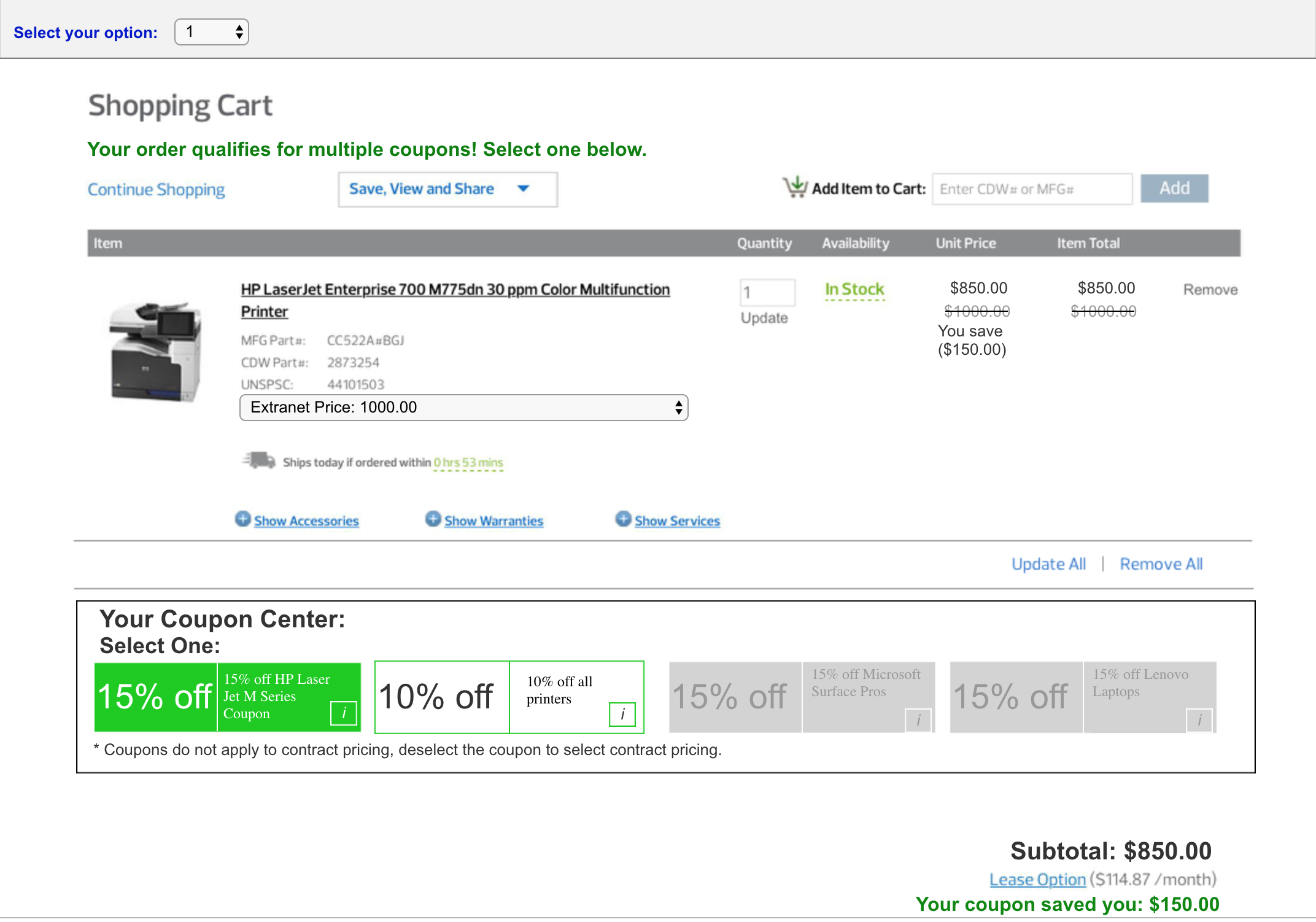Click the Enter CDW# or MFG# field
1316x922 pixels.
(1032, 189)
